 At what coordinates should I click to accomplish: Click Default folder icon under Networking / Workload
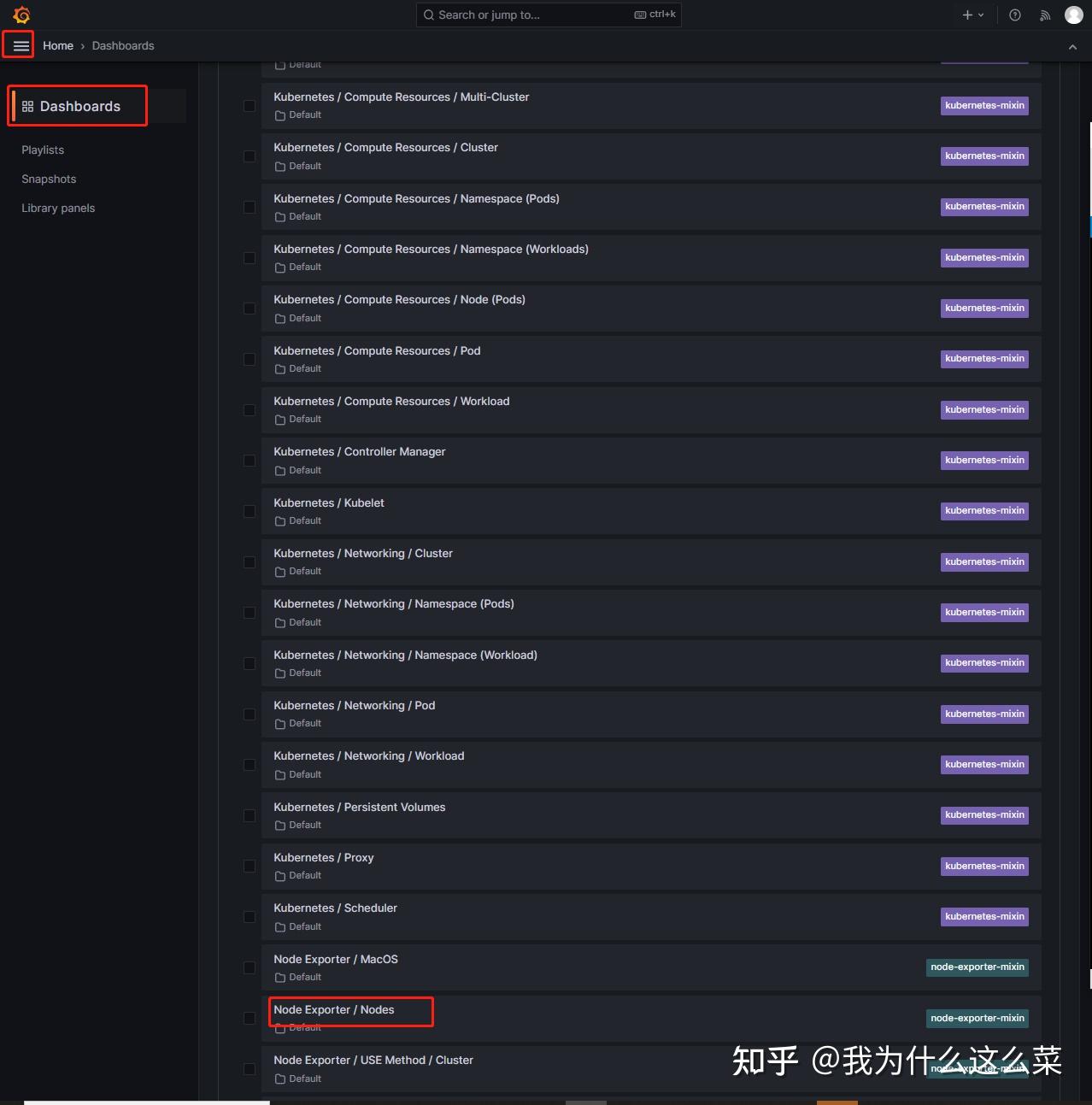tap(279, 775)
